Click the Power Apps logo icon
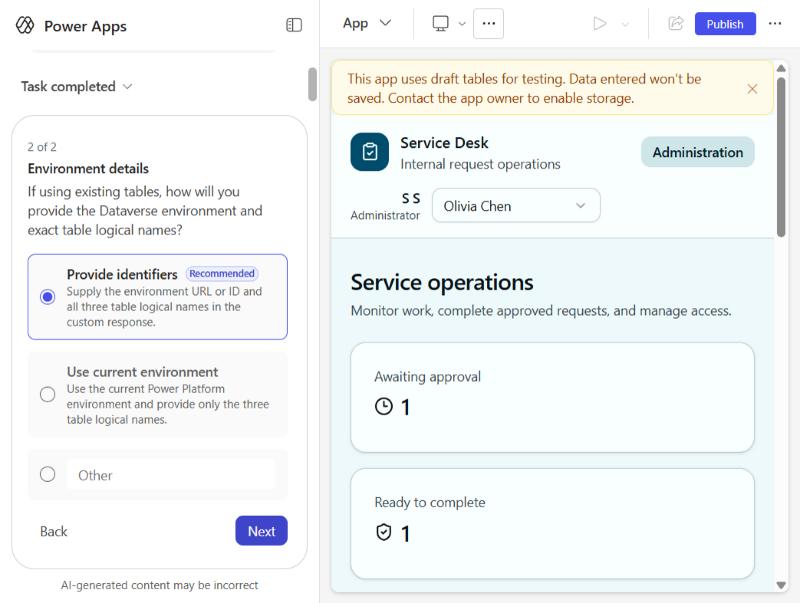Viewport: 800px width, 603px height. (24, 25)
